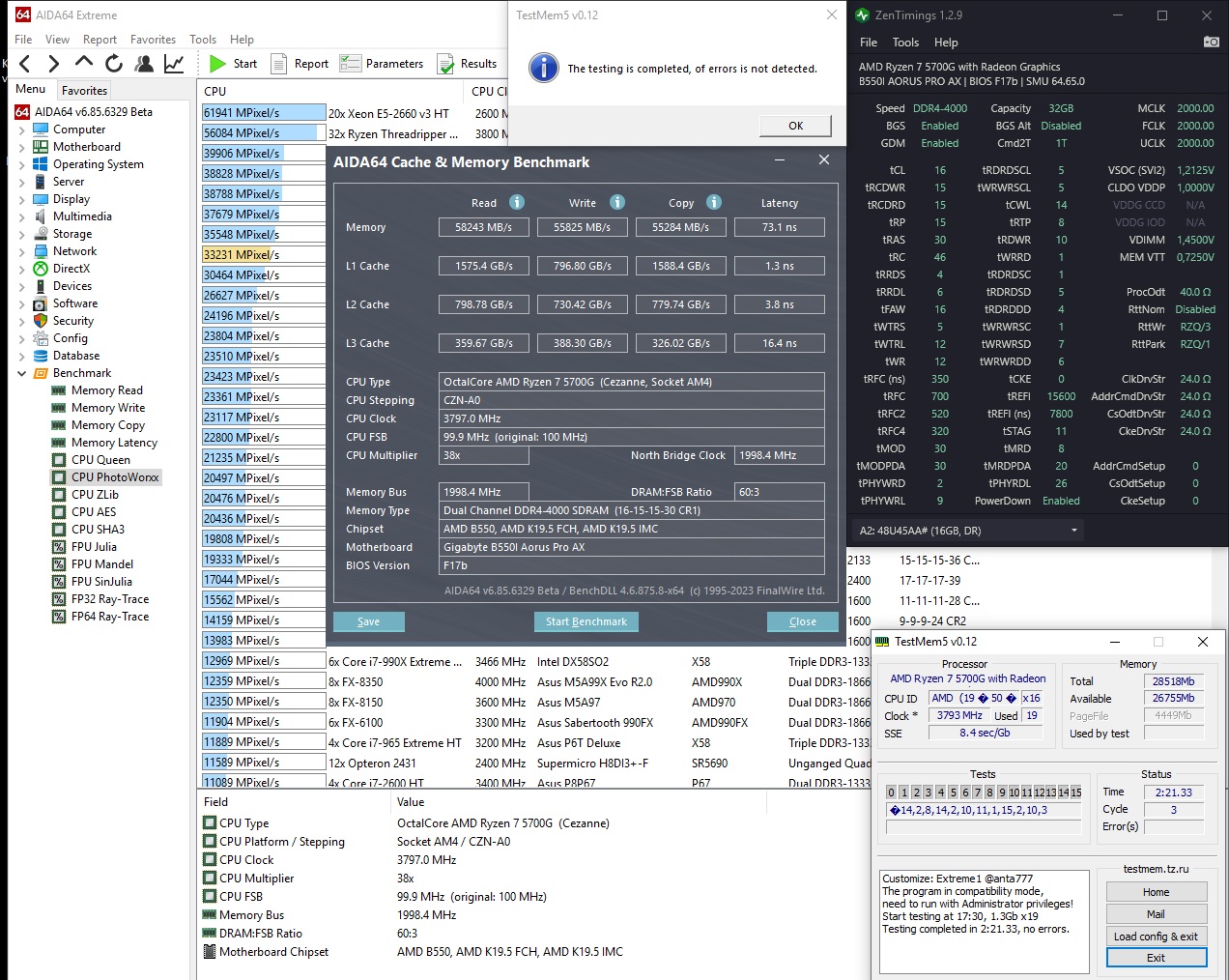Expand the Software tree node
The image size is (1229, 980).
[22, 303]
